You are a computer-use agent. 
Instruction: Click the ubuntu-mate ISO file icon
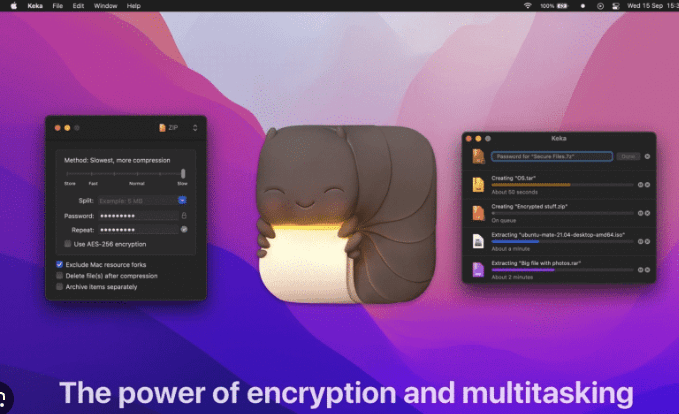(x=478, y=241)
